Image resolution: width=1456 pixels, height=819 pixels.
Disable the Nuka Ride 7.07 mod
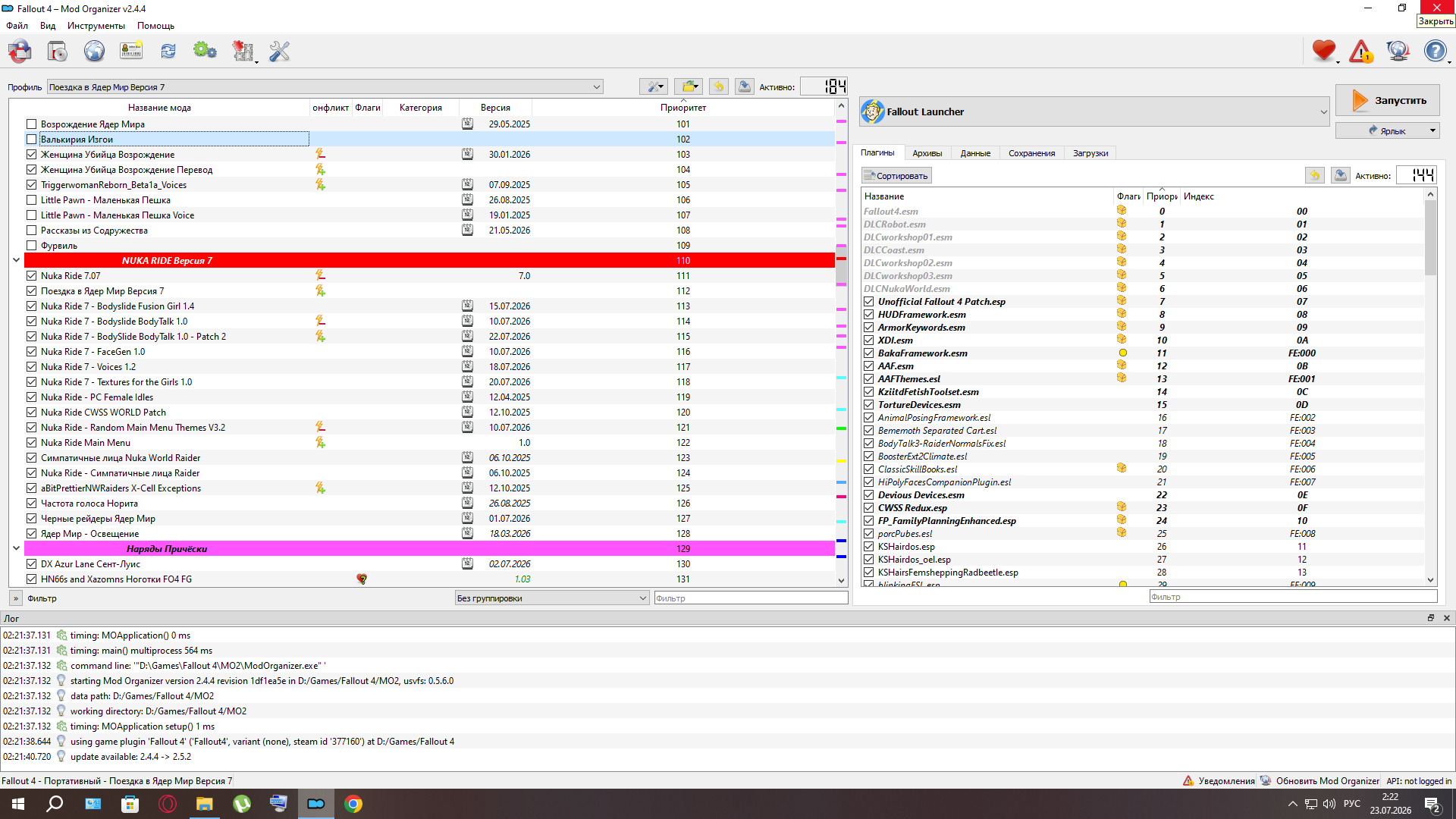pos(31,276)
